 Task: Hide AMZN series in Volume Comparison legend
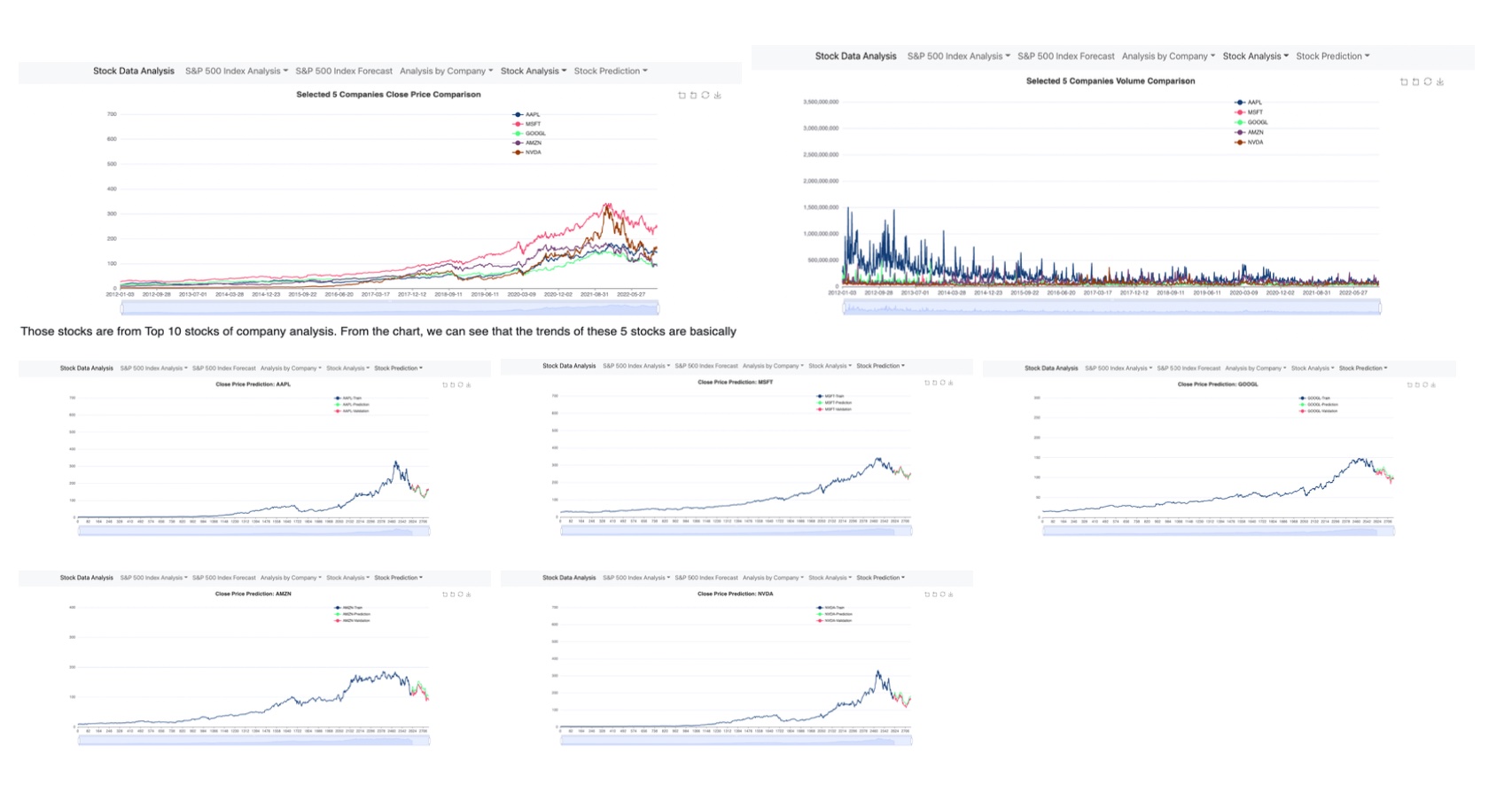(x=1250, y=132)
